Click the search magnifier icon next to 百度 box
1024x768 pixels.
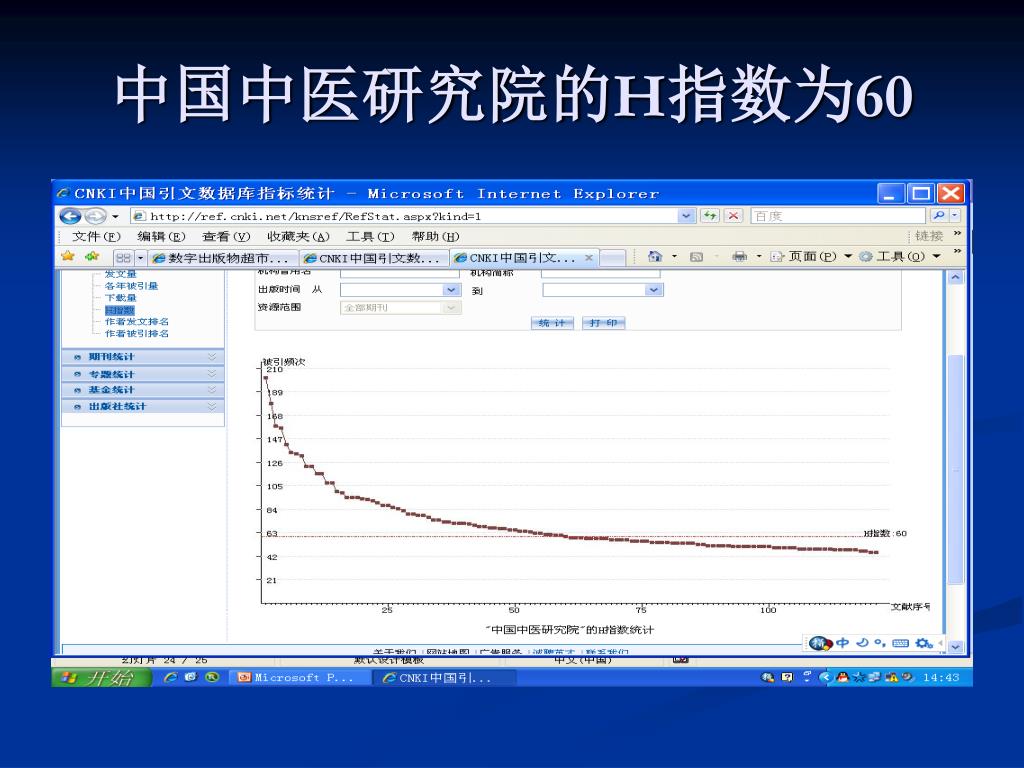(x=938, y=216)
